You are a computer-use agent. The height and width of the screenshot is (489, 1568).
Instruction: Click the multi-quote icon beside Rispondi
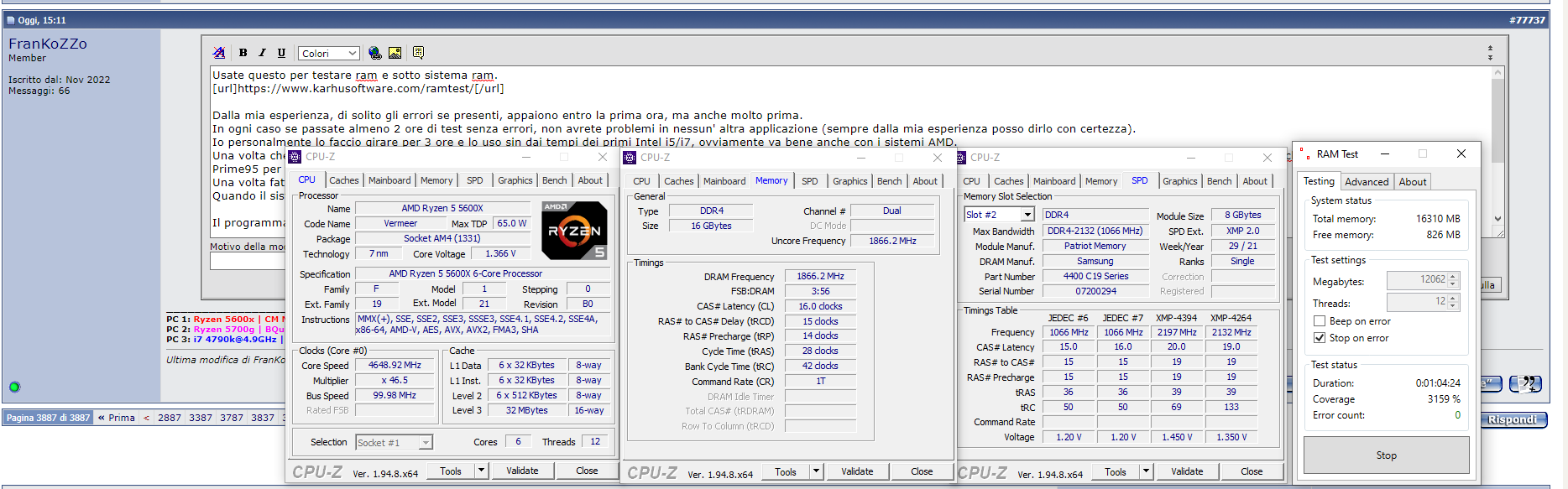(x=1525, y=384)
